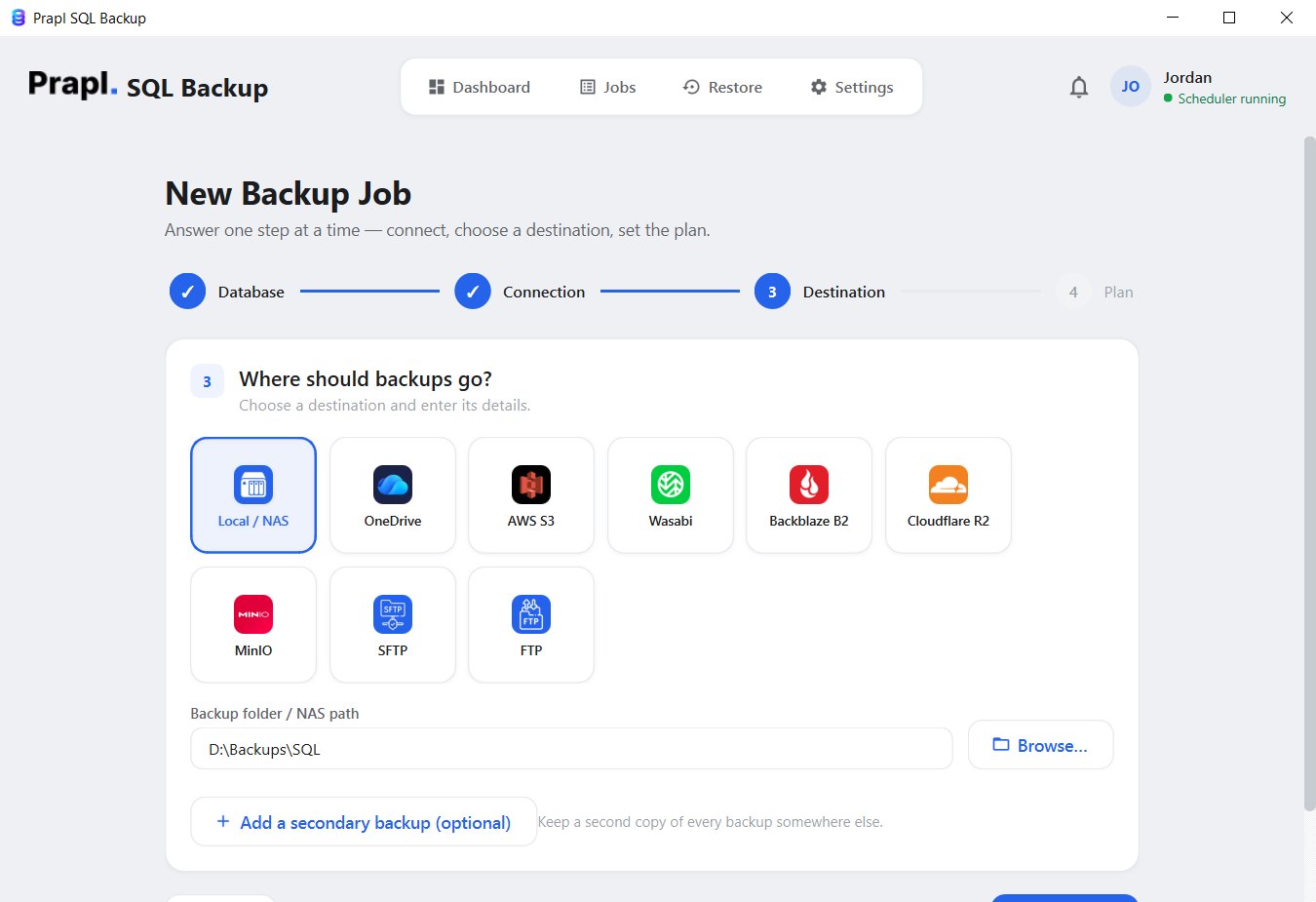Click the 'Backup folder / NAS path' label
Viewport: 1316px width, 902px height.
[275, 714]
